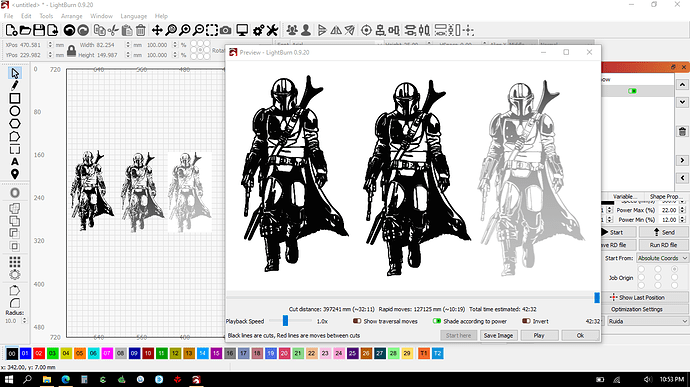The height and width of the screenshot is (387, 690).
Task: Open the Arrange menu
Action: [x=72, y=16]
